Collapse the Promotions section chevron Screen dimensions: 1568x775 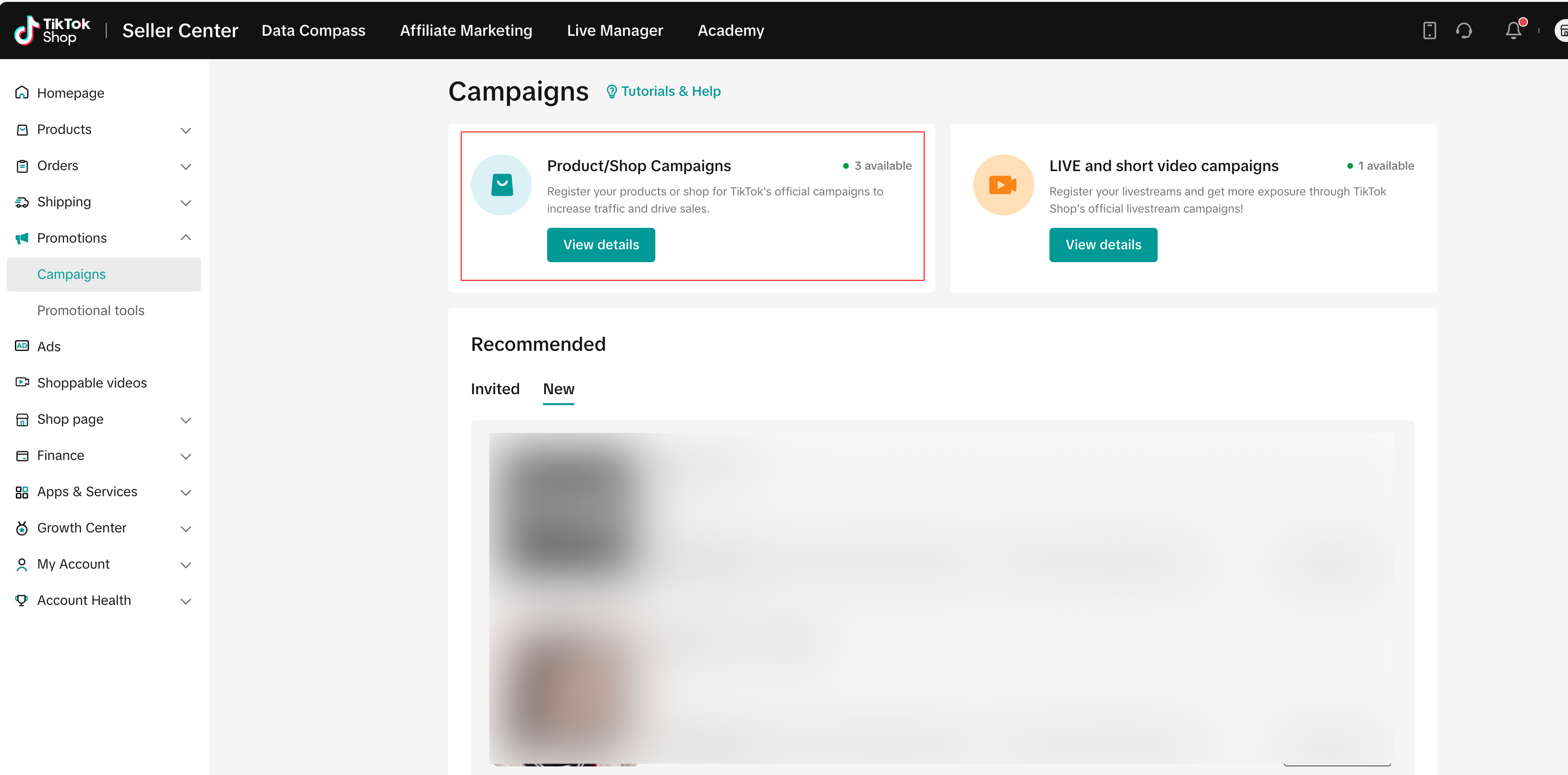coord(186,237)
